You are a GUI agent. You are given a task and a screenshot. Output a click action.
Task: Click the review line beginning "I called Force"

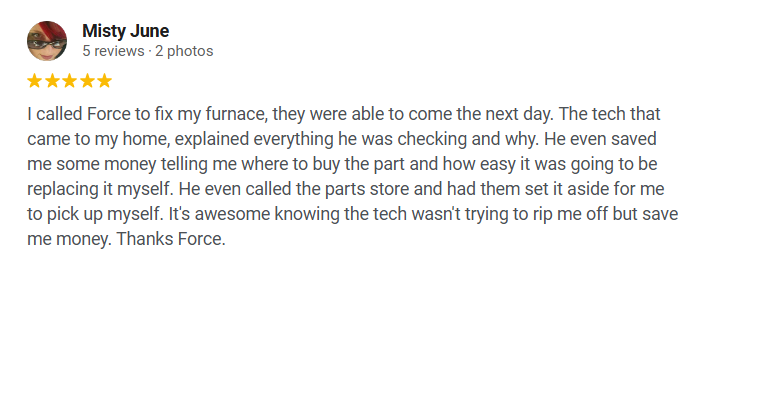point(344,114)
